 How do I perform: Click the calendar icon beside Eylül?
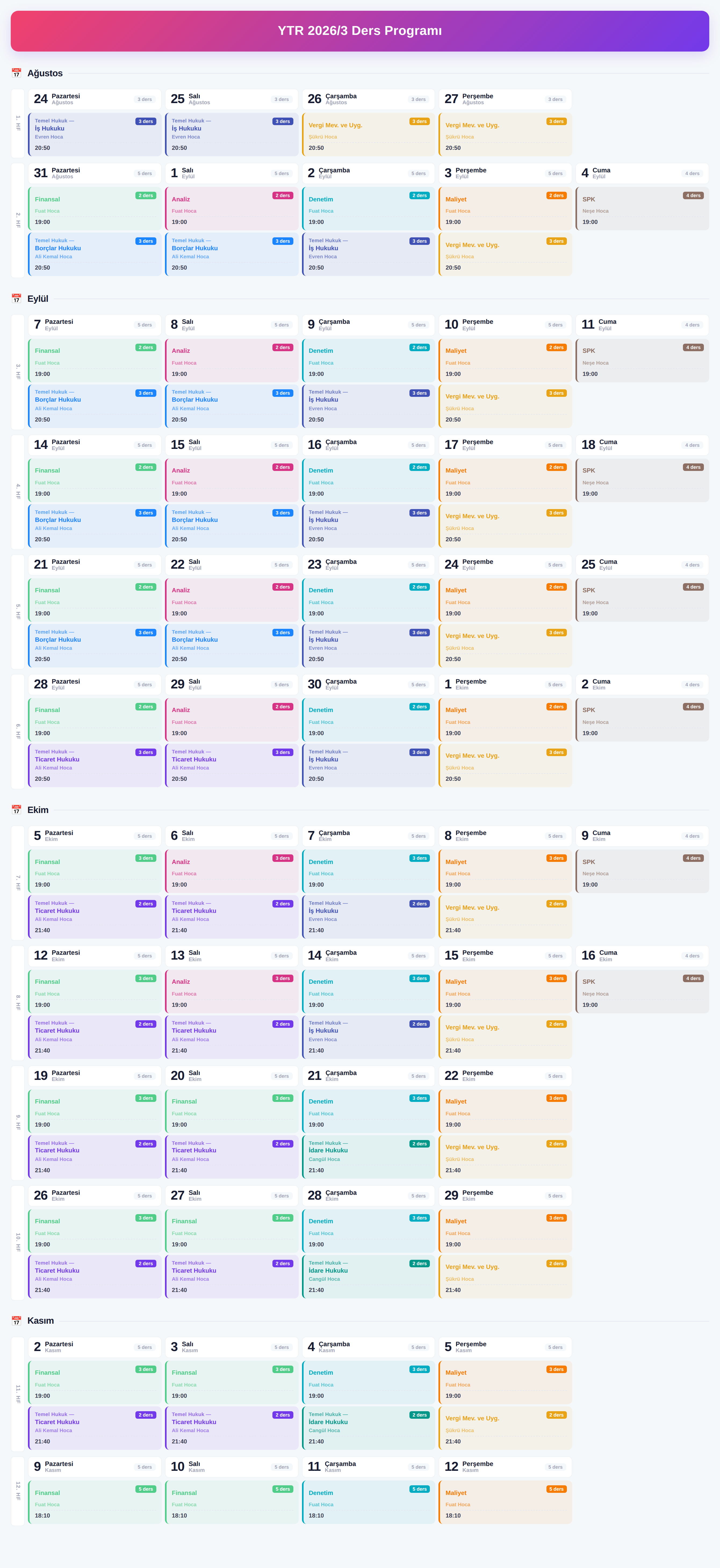16,299
